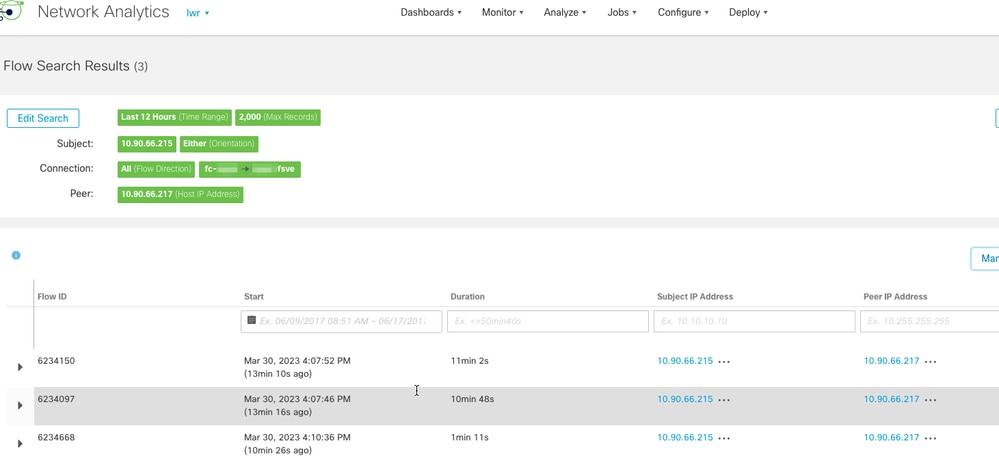Click the 2,000 Max Records tag
999x465 pixels.
[x=278, y=117]
